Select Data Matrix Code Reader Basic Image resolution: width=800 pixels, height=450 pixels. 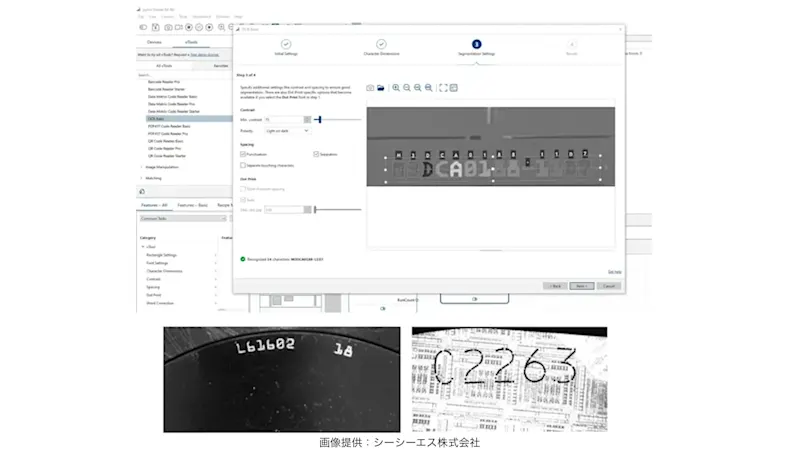pos(172,96)
